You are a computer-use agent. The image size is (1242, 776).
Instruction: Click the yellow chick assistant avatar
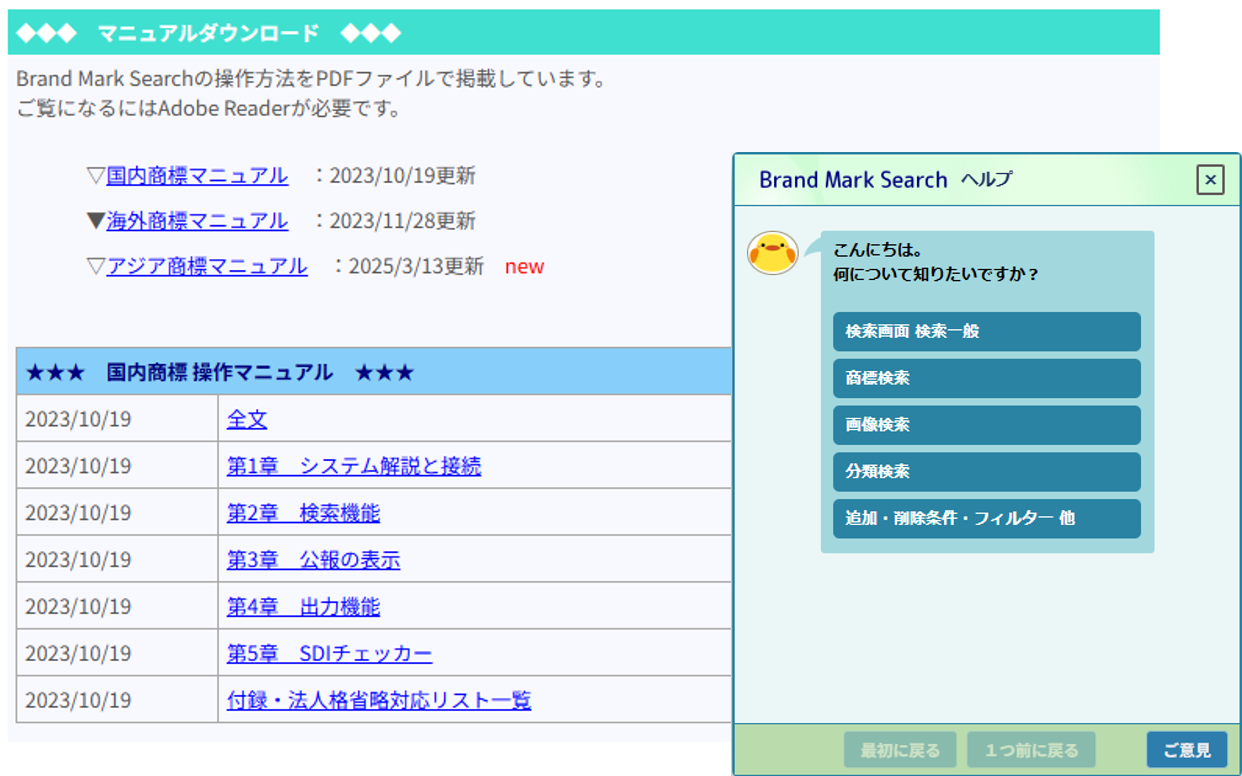coord(773,253)
